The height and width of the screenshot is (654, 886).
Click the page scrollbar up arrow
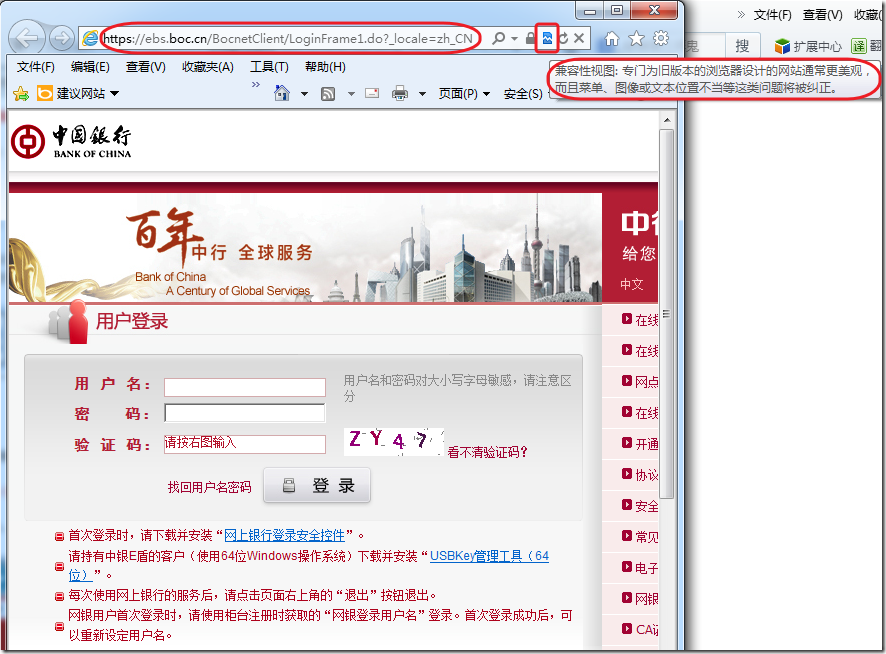[667, 120]
